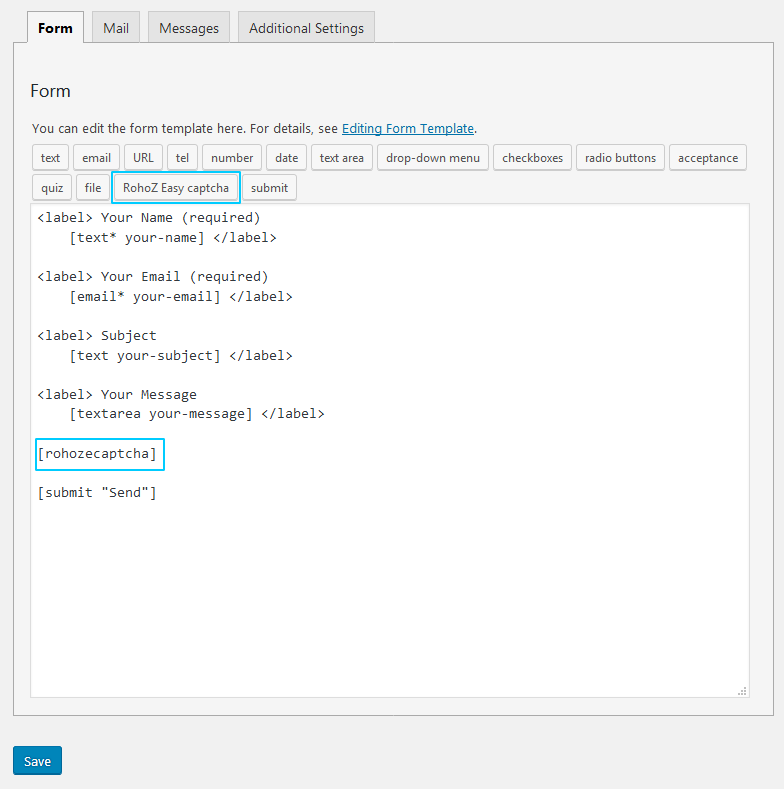This screenshot has height=789, width=784.
Task: Insert an email field tag
Action: click(96, 157)
